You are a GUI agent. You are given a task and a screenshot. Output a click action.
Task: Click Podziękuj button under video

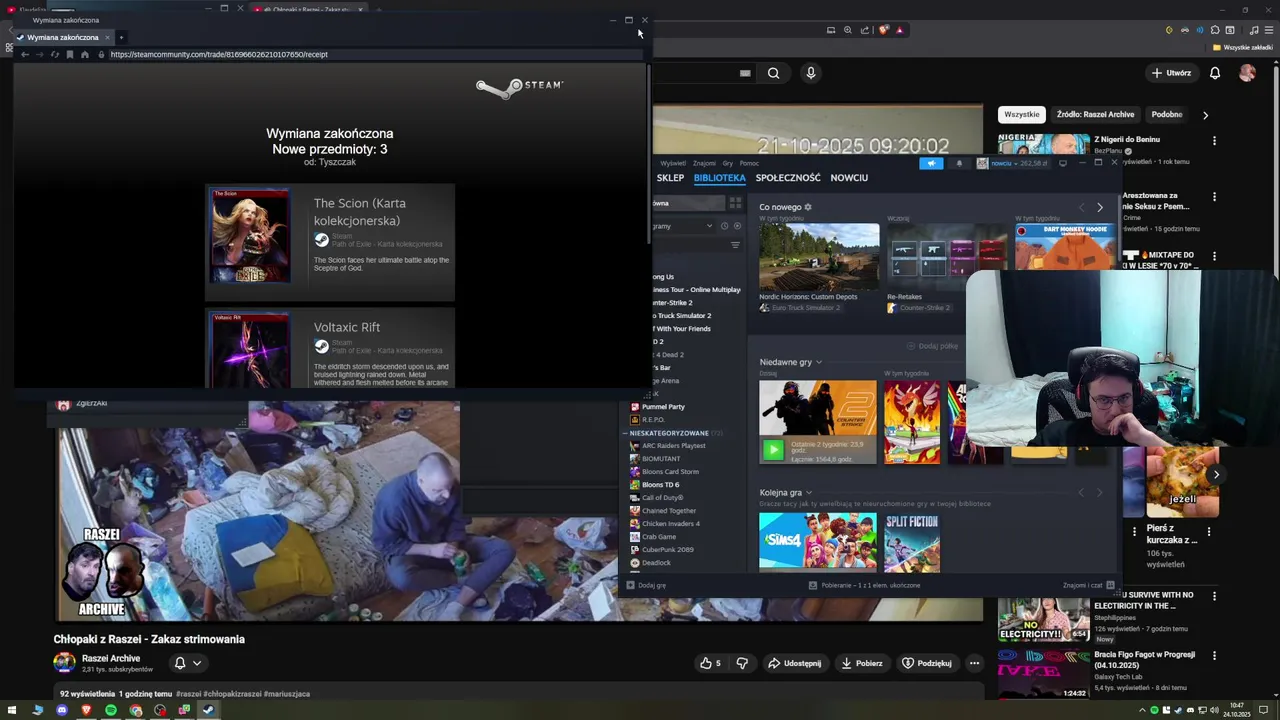[926, 663]
